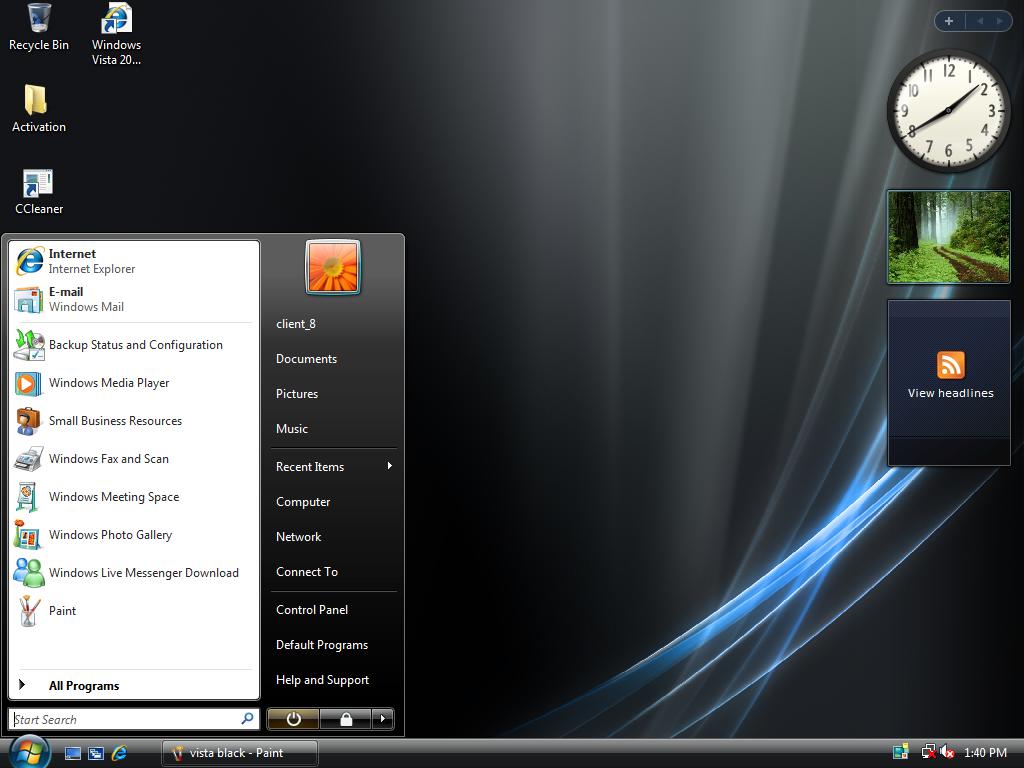
Task: Click the Windows Media Player icon
Action: [x=29, y=383]
